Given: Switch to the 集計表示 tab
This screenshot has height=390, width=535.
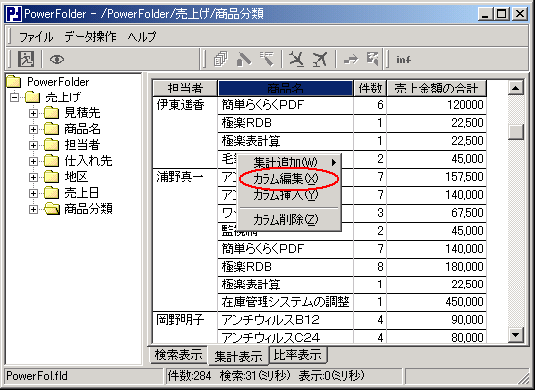Looking at the screenshot, I should pyautogui.click(x=238, y=356).
